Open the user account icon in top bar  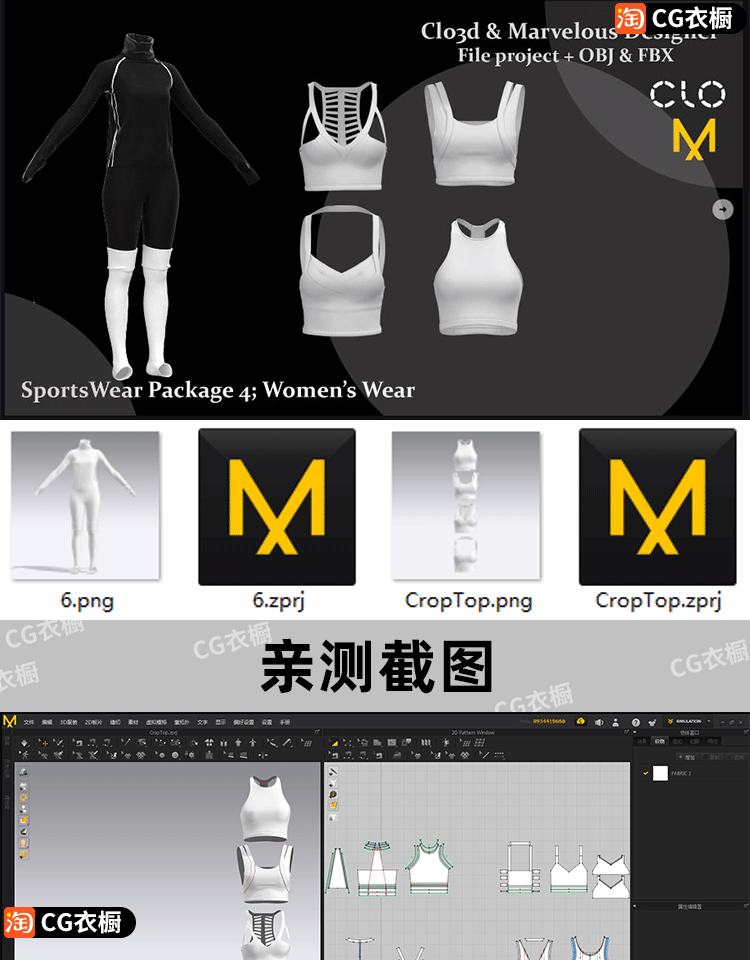pos(617,721)
